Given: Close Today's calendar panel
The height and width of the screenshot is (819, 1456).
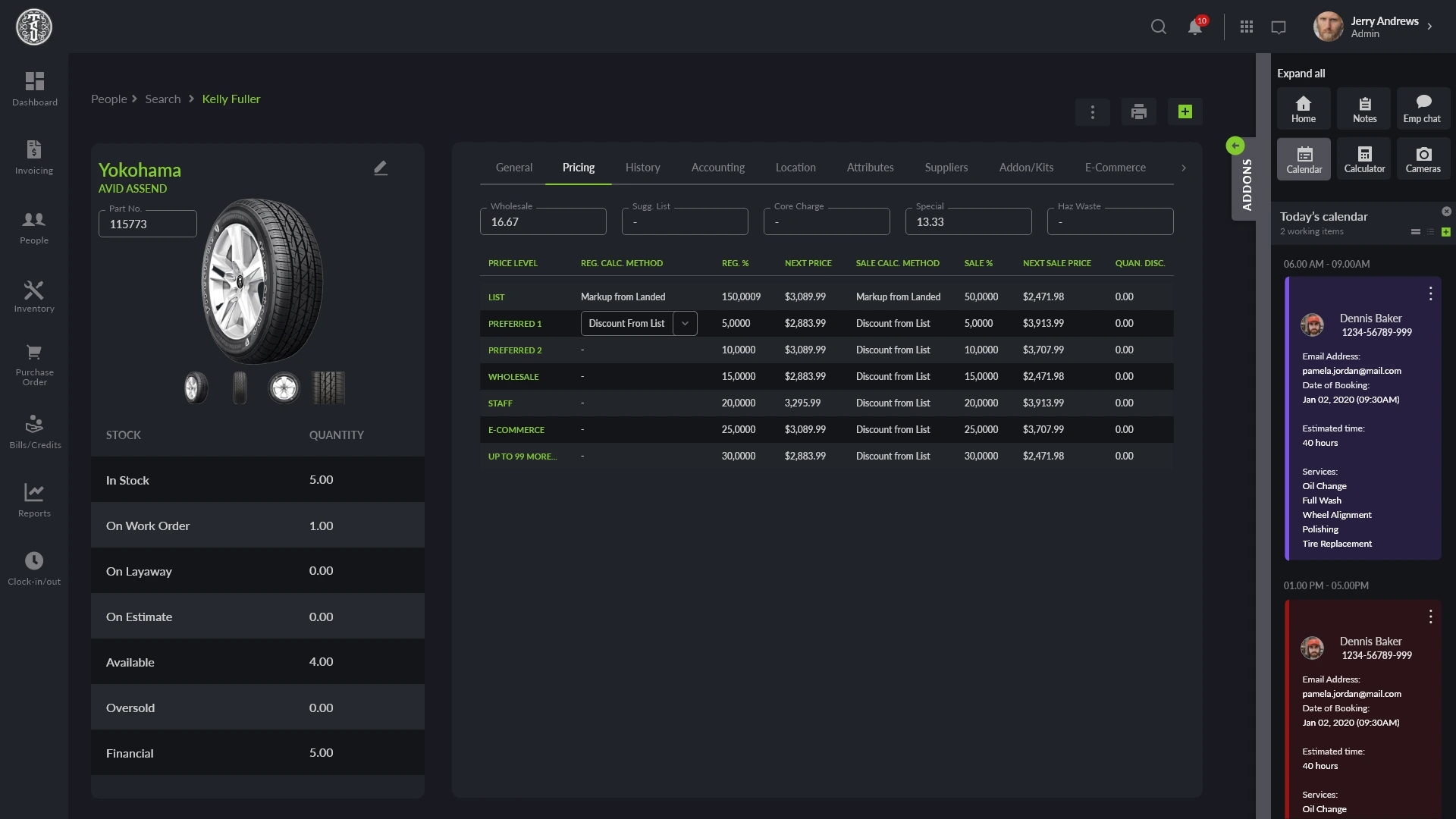Looking at the screenshot, I should (1446, 212).
